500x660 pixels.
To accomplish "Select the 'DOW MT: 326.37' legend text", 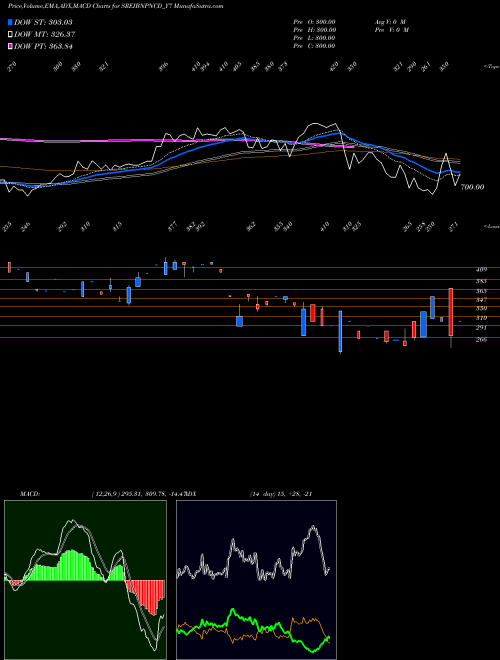I will [45, 34].
